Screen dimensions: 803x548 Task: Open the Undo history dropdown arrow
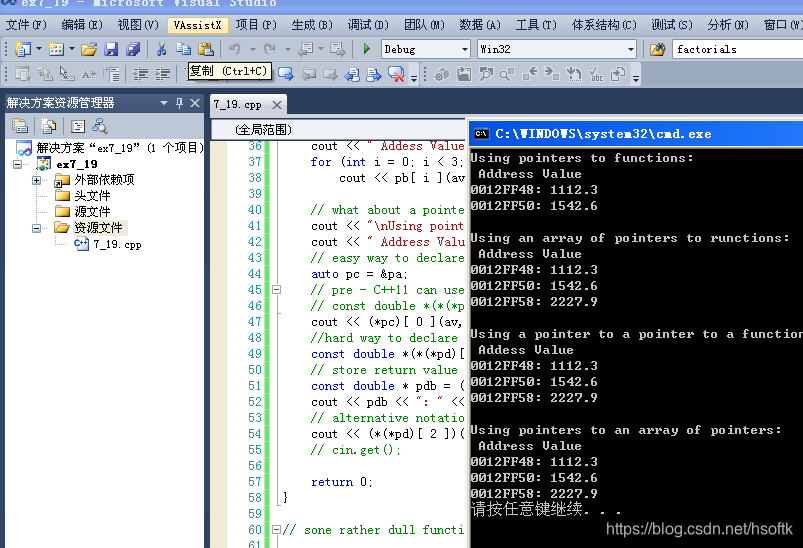coord(252,49)
